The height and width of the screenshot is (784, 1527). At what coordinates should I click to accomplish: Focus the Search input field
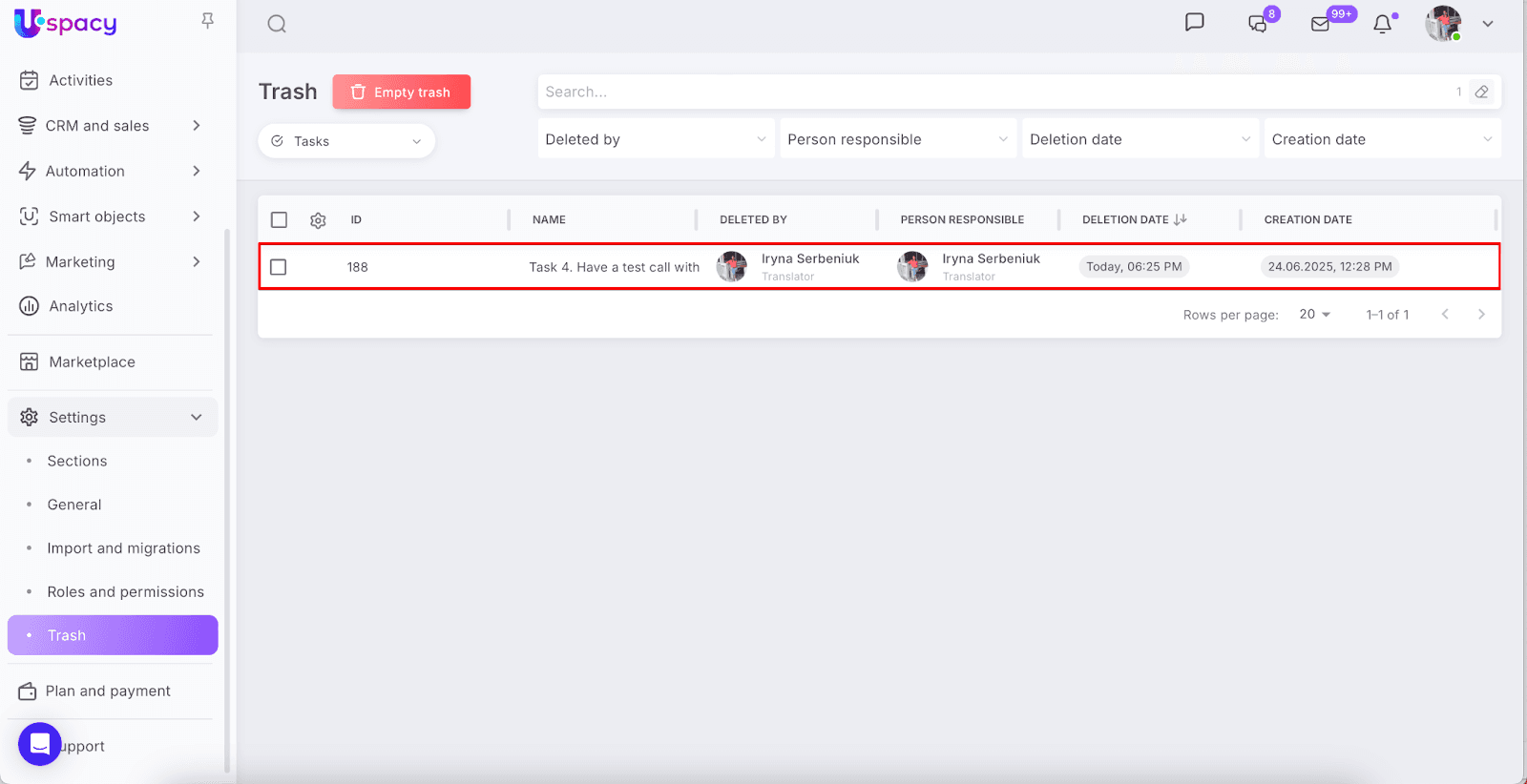[x=993, y=92]
